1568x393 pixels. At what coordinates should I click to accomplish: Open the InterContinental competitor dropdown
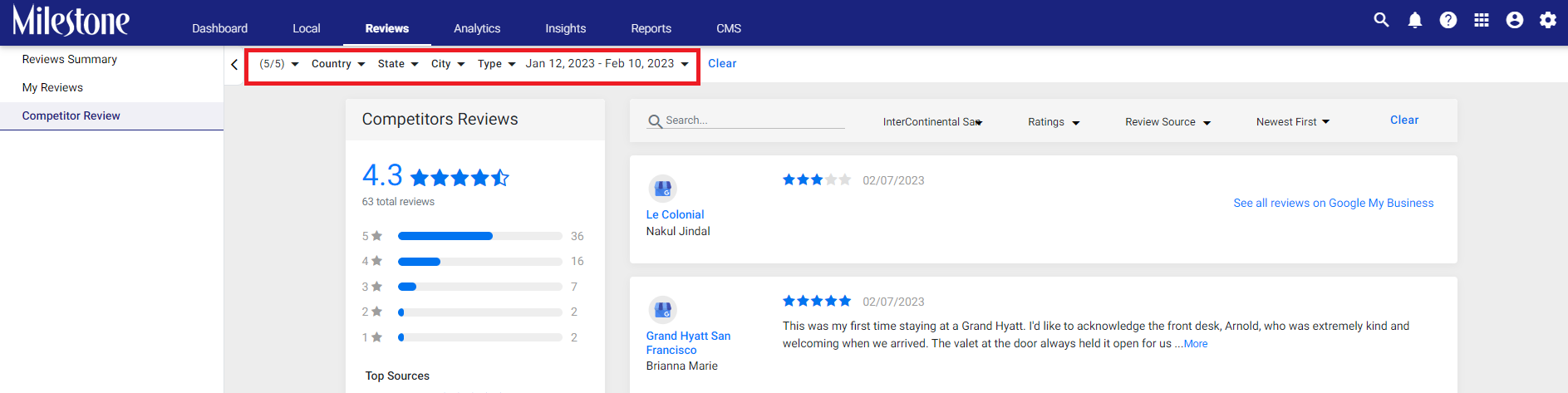(932, 122)
